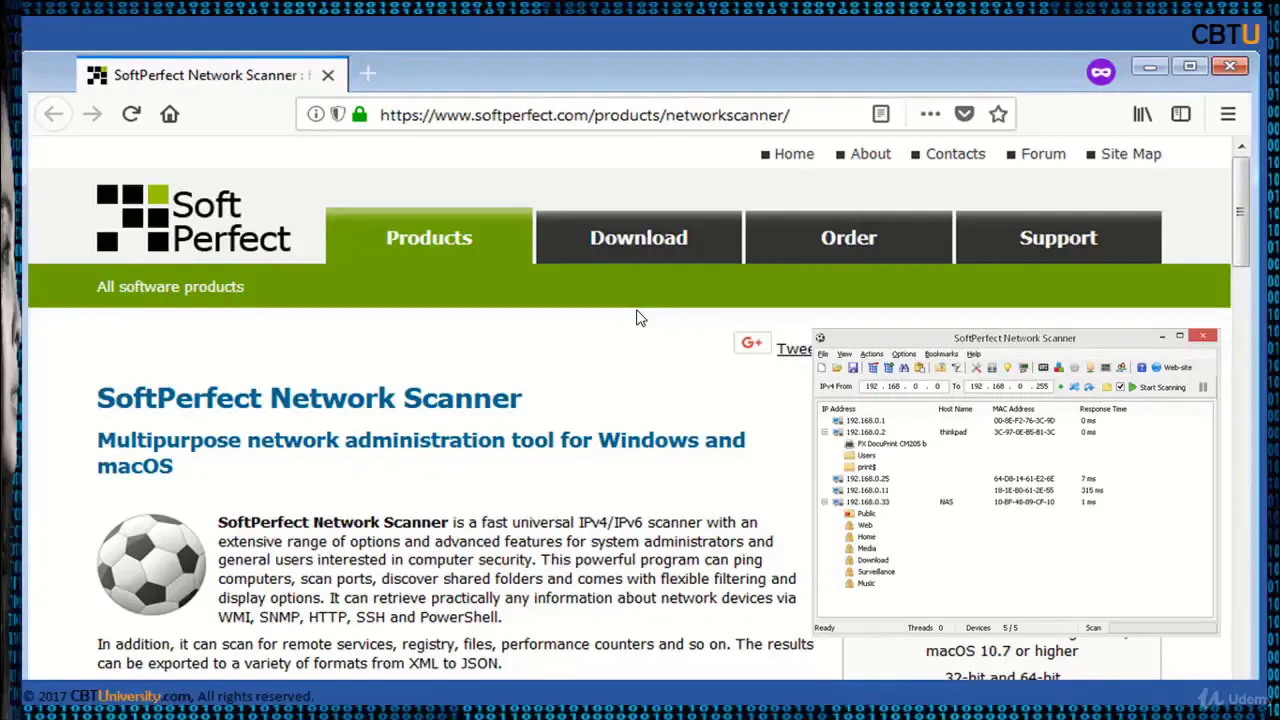This screenshot has width=1280, height=720.
Task: Save page to Pocket
Action: click(x=964, y=114)
